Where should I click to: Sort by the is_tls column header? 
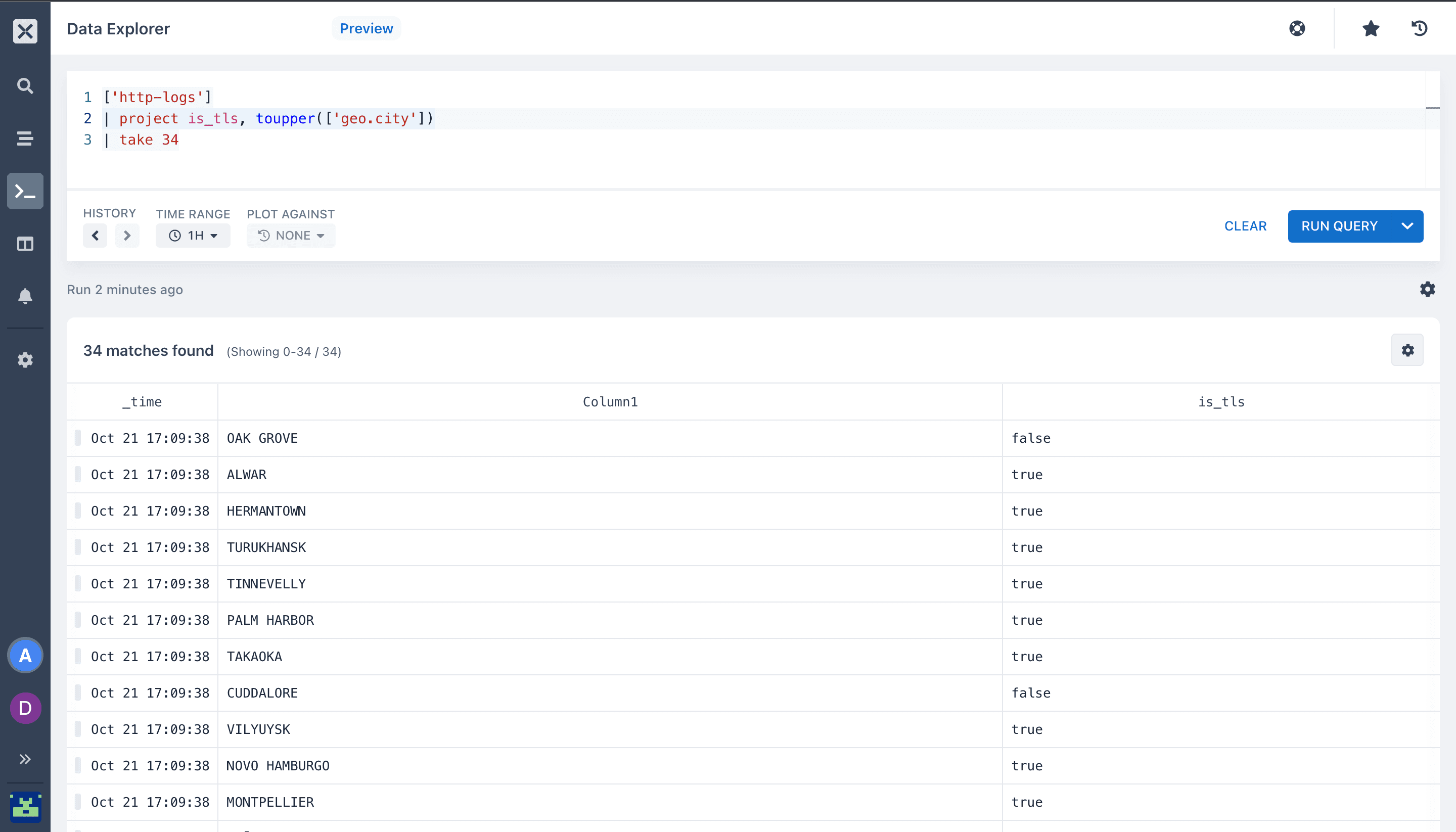(1220, 402)
